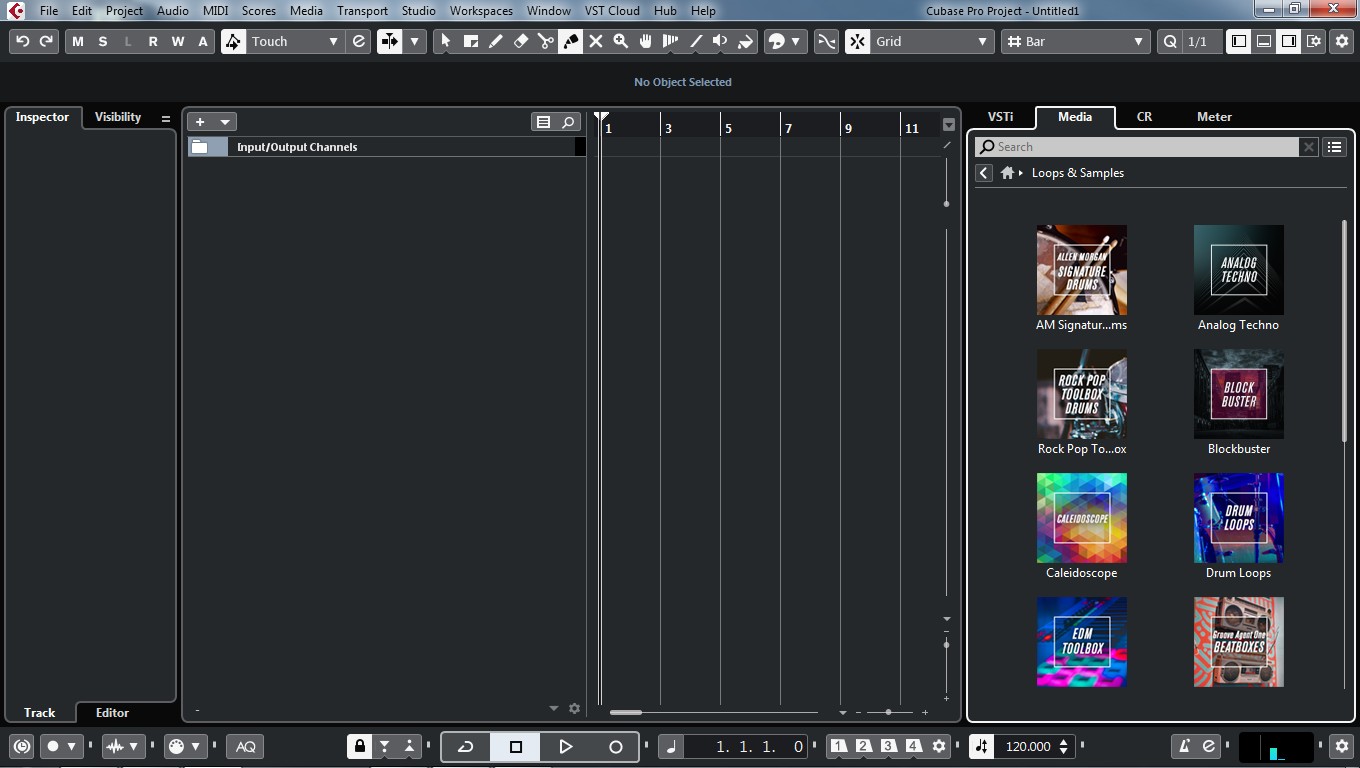Open the Setup Window Layout gear icon
The width and height of the screenshot is (1360, 768).
tap(1314, 41)
